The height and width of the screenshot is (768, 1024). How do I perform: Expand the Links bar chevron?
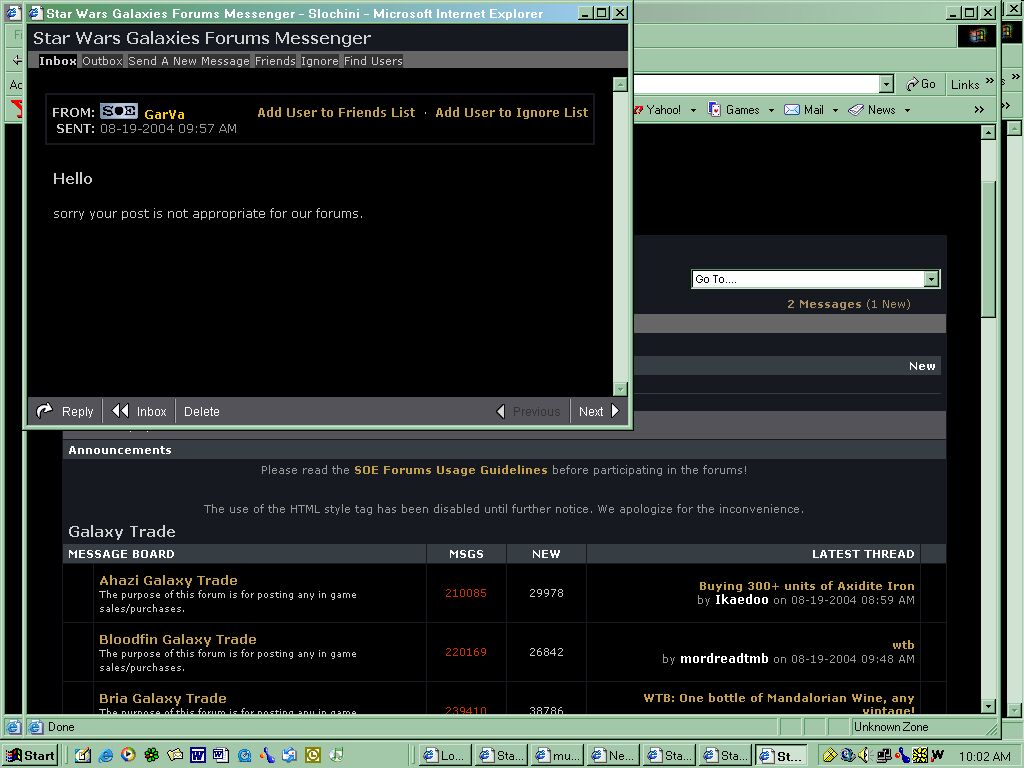989,81
